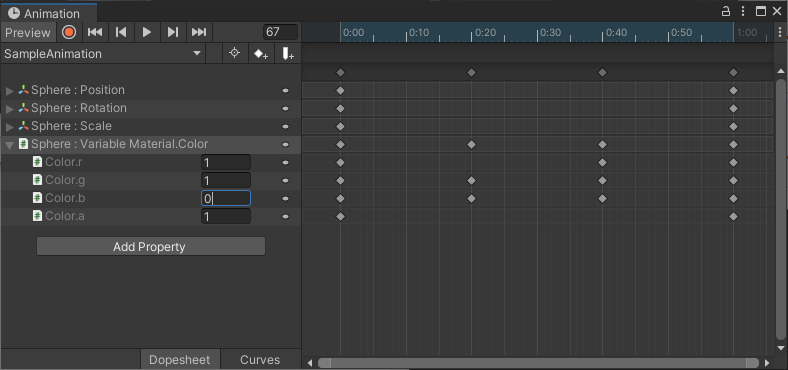Screen dimensions: 788x370
Task: Switch to the Curves tab
Action: 260,360
